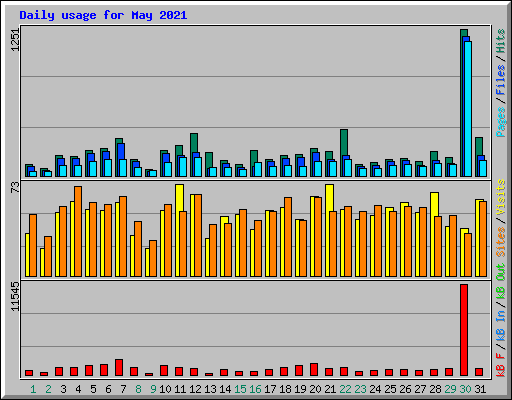Click day 23 on the x-axis
Image resolution: width=512 pixels, height=400 pixels.
coord(360,389)
